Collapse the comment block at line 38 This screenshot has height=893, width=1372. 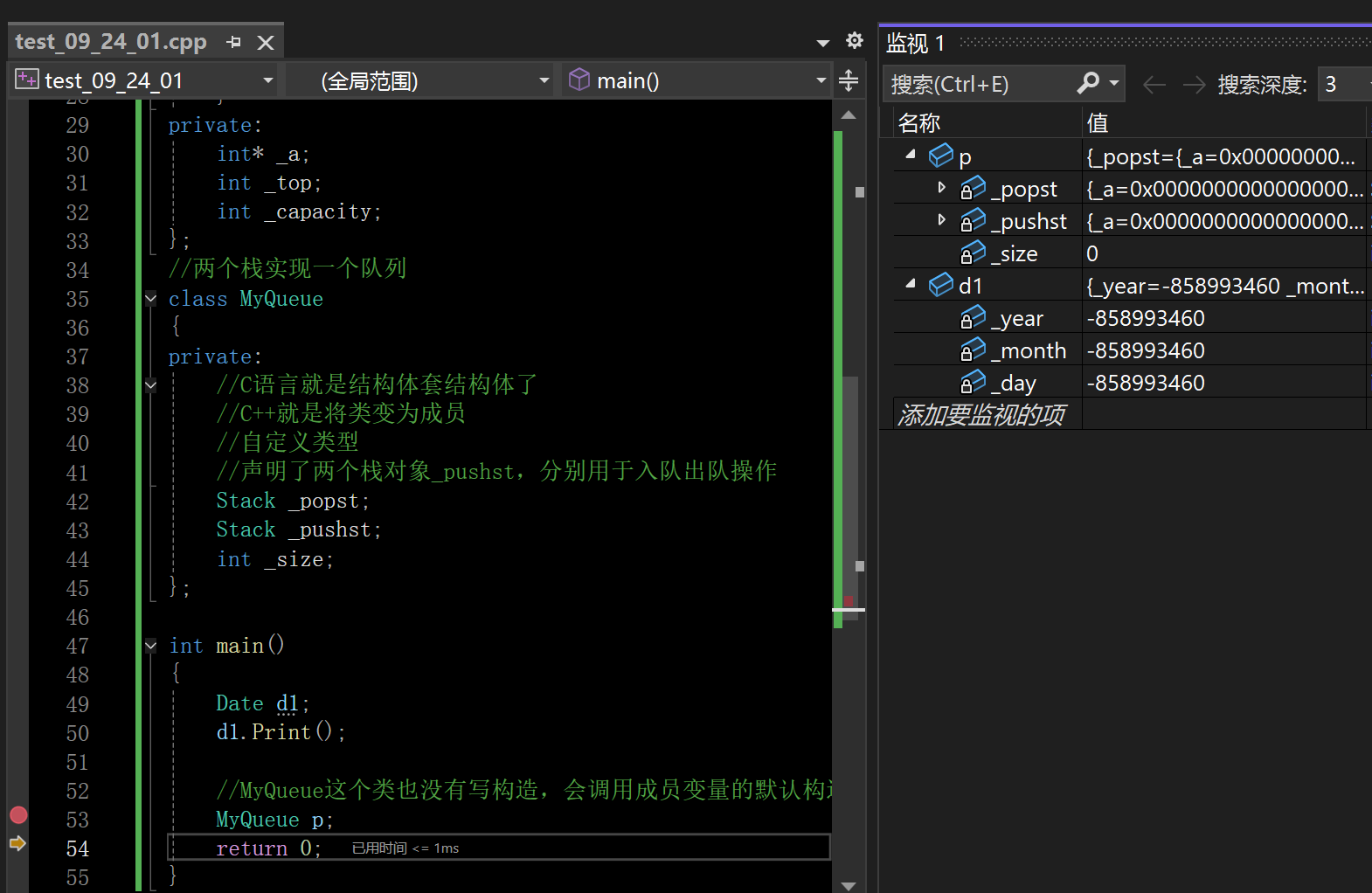pyautogui.click(x=150, y=384)
